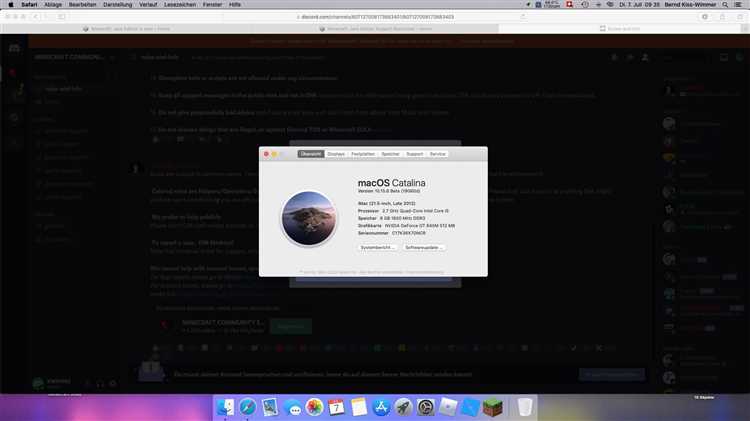The height and width of the screenshot is (421, 750).
Task: Click the user name Bernd Kiss-Wimmer
Action: [690, 4]
